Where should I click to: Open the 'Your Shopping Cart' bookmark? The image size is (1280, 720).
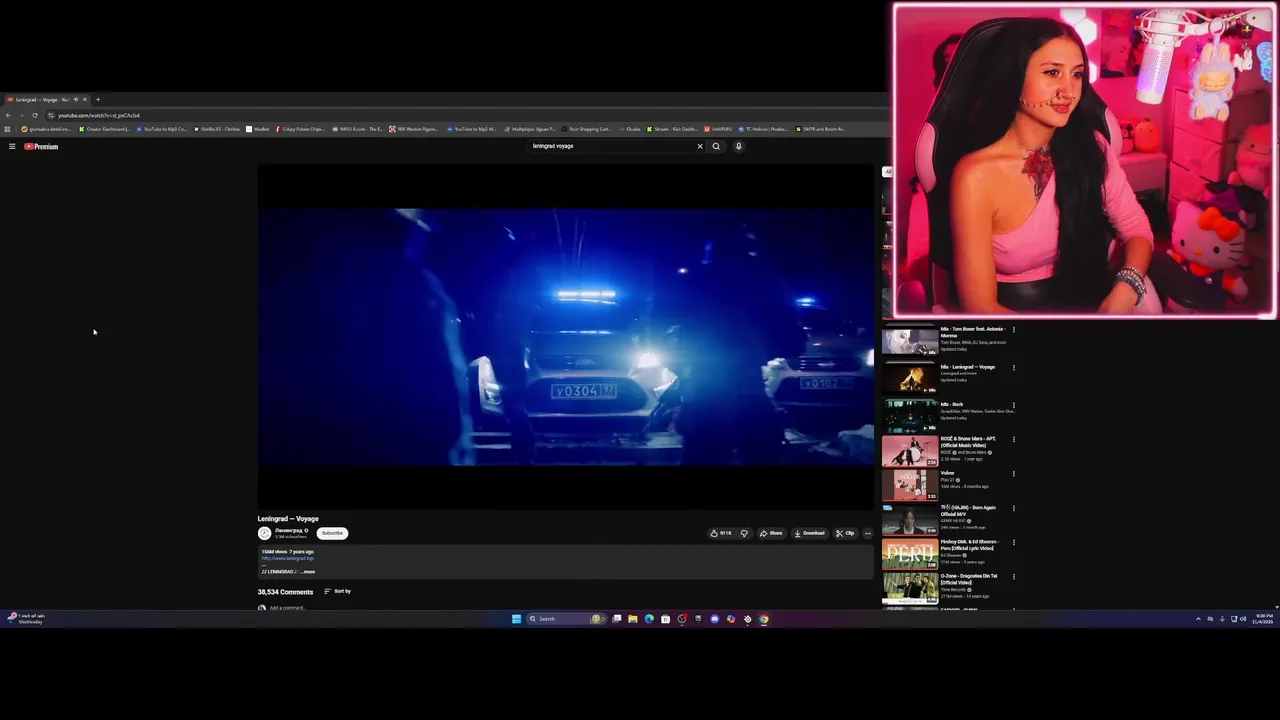coord(586,129)
